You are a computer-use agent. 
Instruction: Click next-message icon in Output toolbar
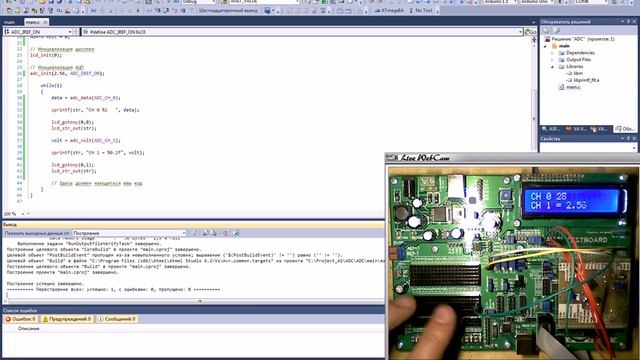214,233
